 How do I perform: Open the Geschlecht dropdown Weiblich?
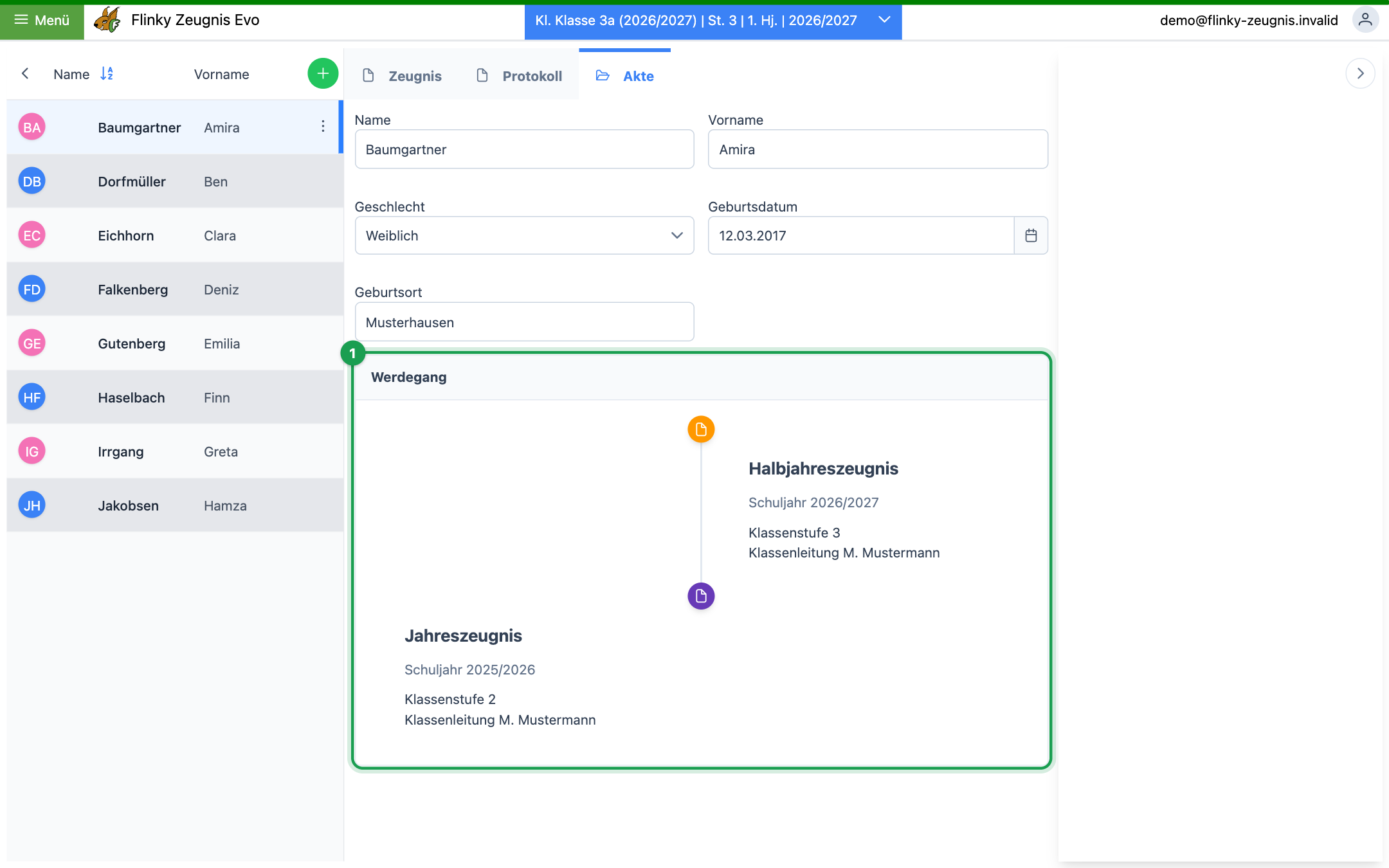(524, 235)
